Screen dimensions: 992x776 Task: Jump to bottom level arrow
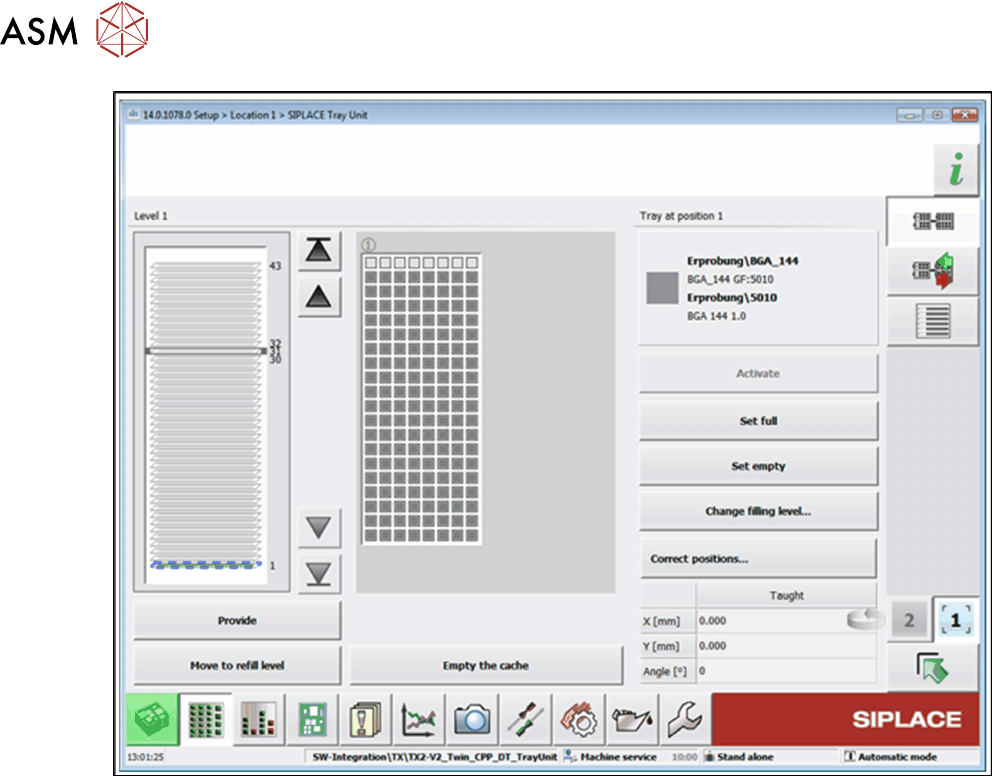point(319,574)
